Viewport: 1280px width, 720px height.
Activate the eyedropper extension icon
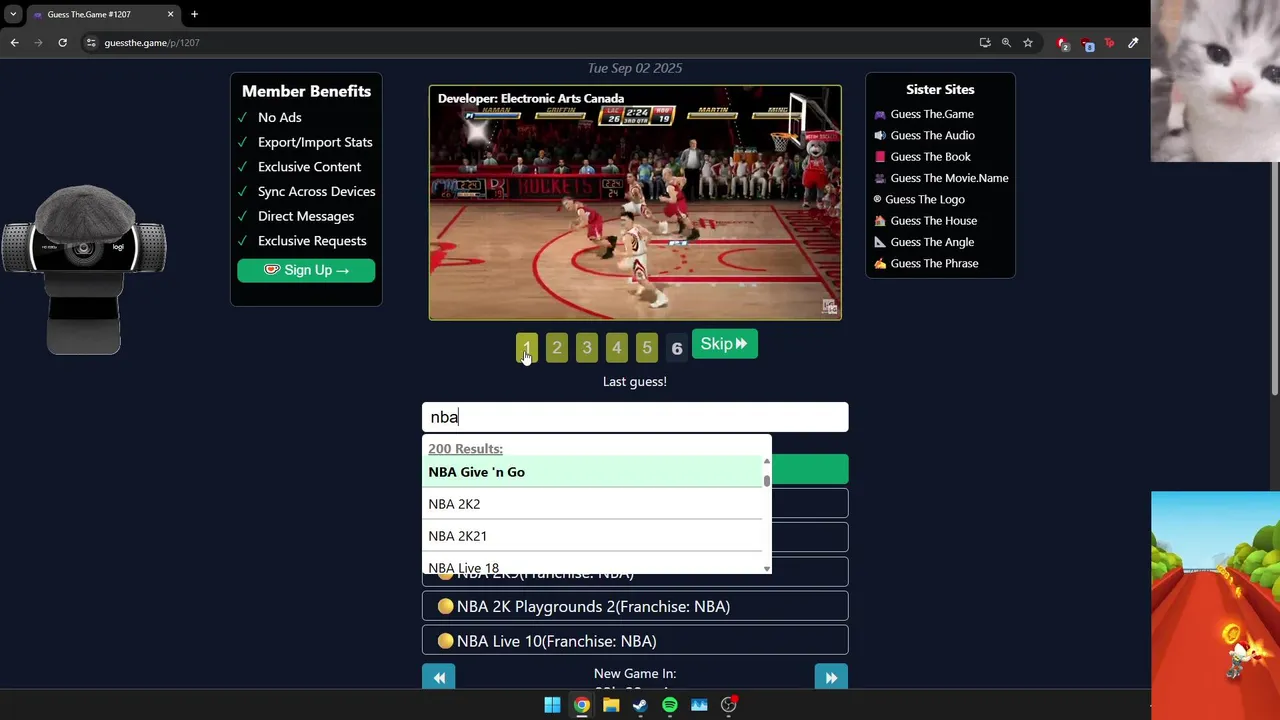coord(1133,43)
